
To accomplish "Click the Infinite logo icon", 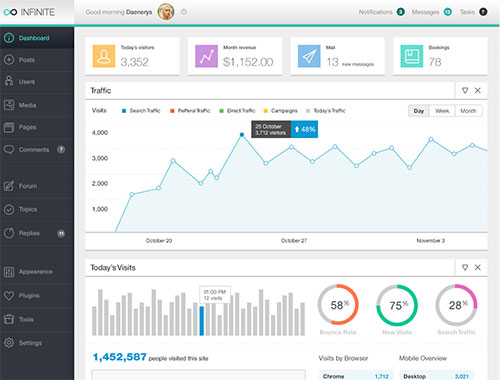I will [x=10, y=12].
